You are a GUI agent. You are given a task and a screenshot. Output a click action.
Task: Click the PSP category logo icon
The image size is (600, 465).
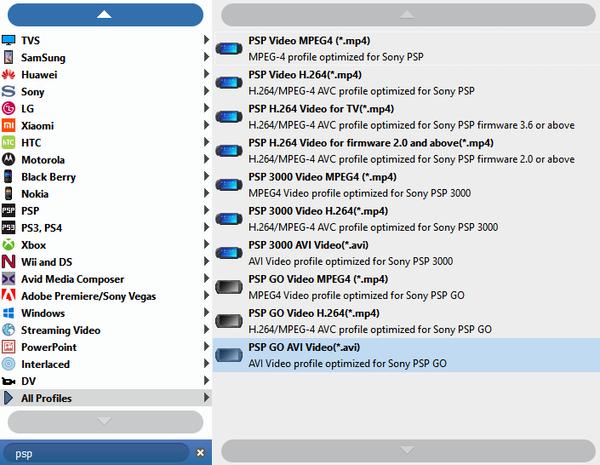pyautogui.click(x=8, y=210)
